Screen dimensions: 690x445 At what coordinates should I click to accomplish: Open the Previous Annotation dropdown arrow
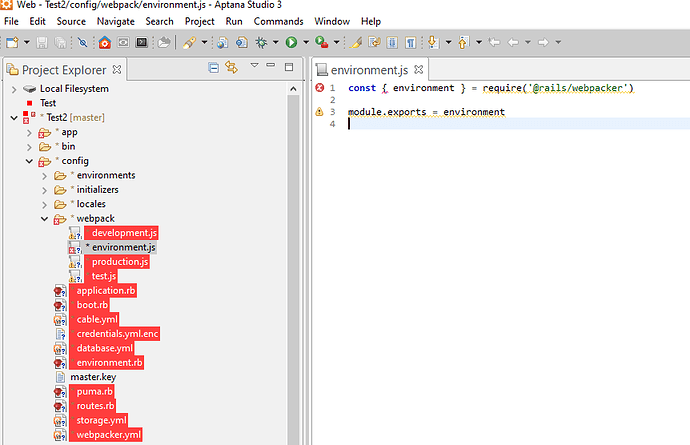point(479,42)
